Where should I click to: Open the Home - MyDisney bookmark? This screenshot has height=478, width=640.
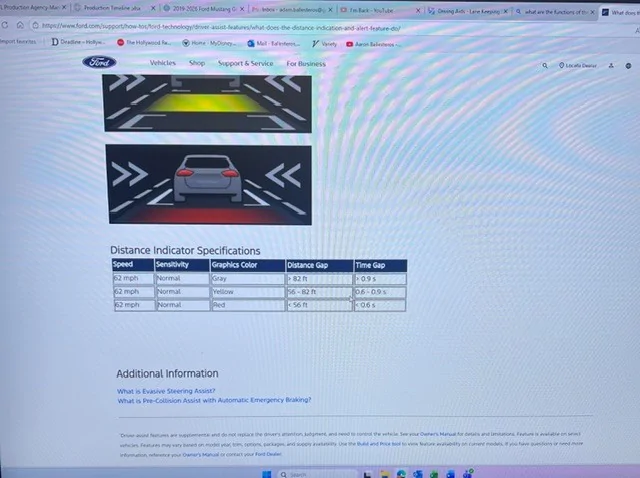(209, 43)
